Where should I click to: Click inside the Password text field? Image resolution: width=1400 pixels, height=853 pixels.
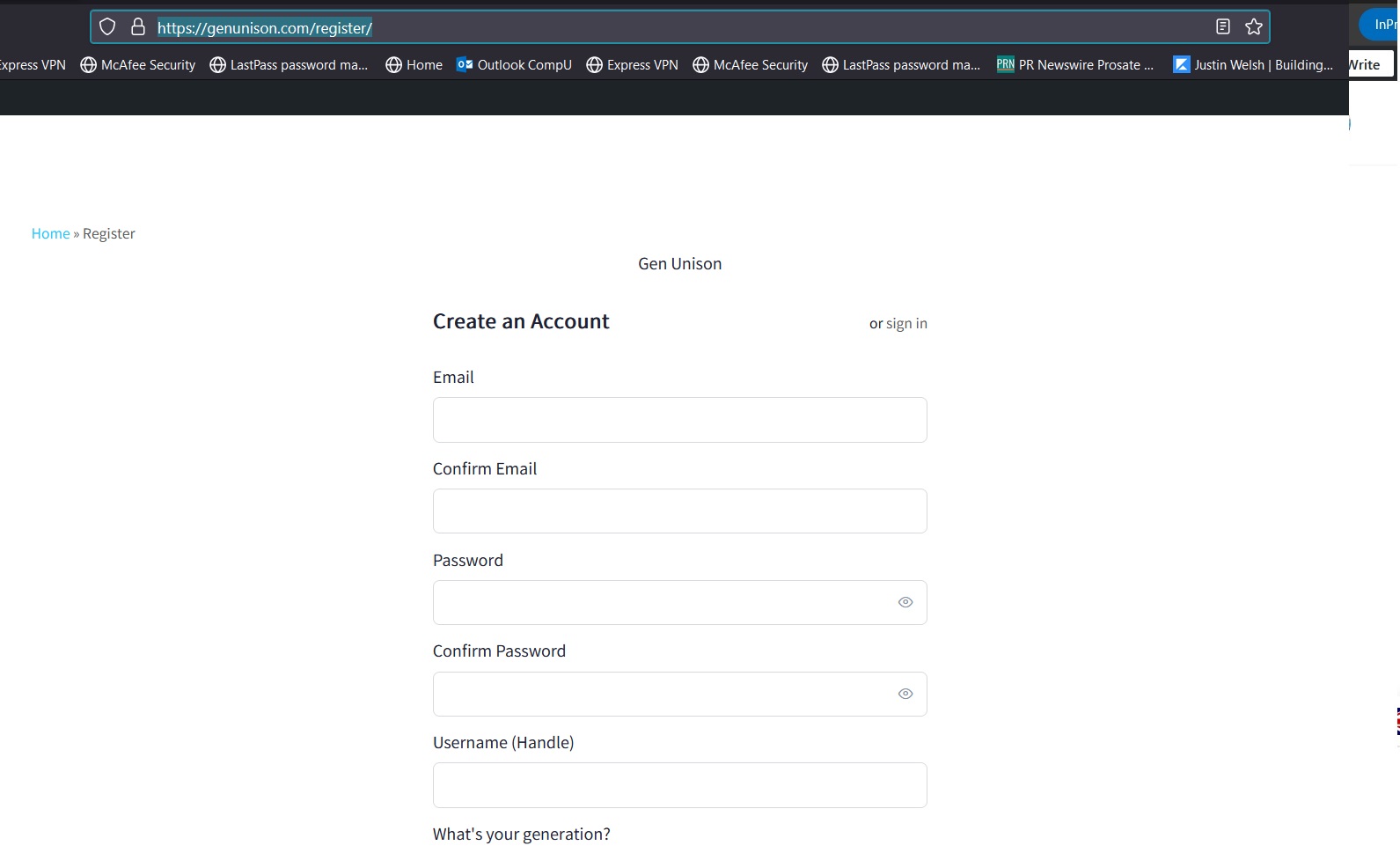tap(660, 603)
